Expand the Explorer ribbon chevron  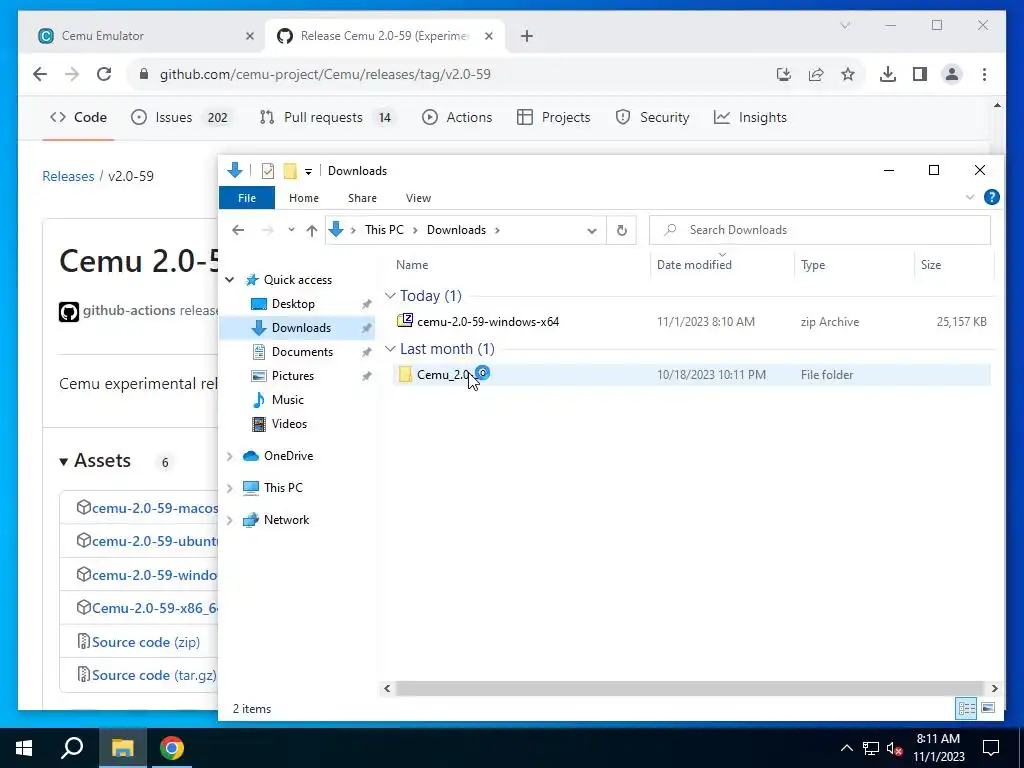tap(970, 197)
